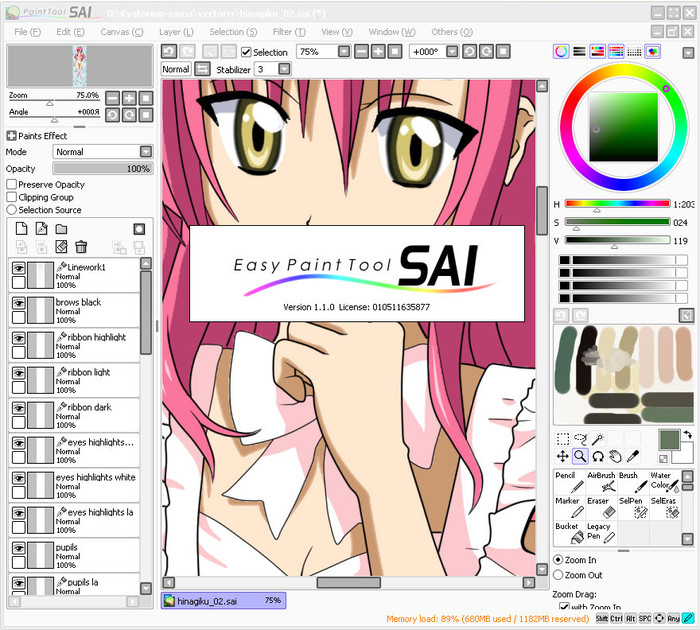Select the Eyedropper color picker tool
This screenshot has height=630, width=700.
(x=633, y=456)
